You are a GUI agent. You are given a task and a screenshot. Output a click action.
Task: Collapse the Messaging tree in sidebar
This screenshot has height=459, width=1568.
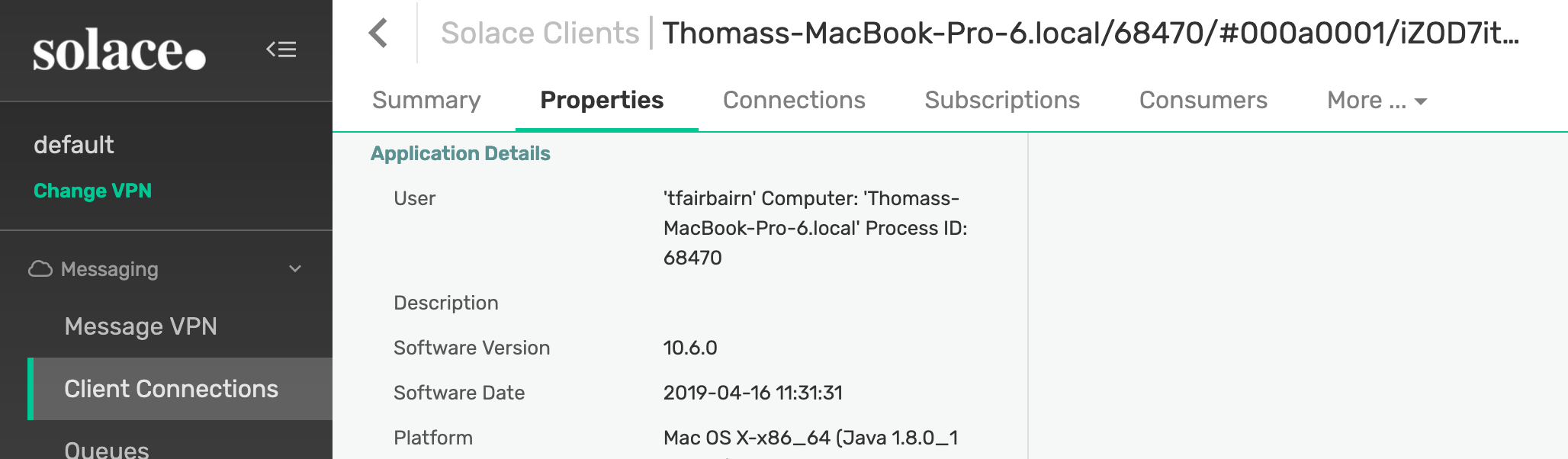coord(295,269)
